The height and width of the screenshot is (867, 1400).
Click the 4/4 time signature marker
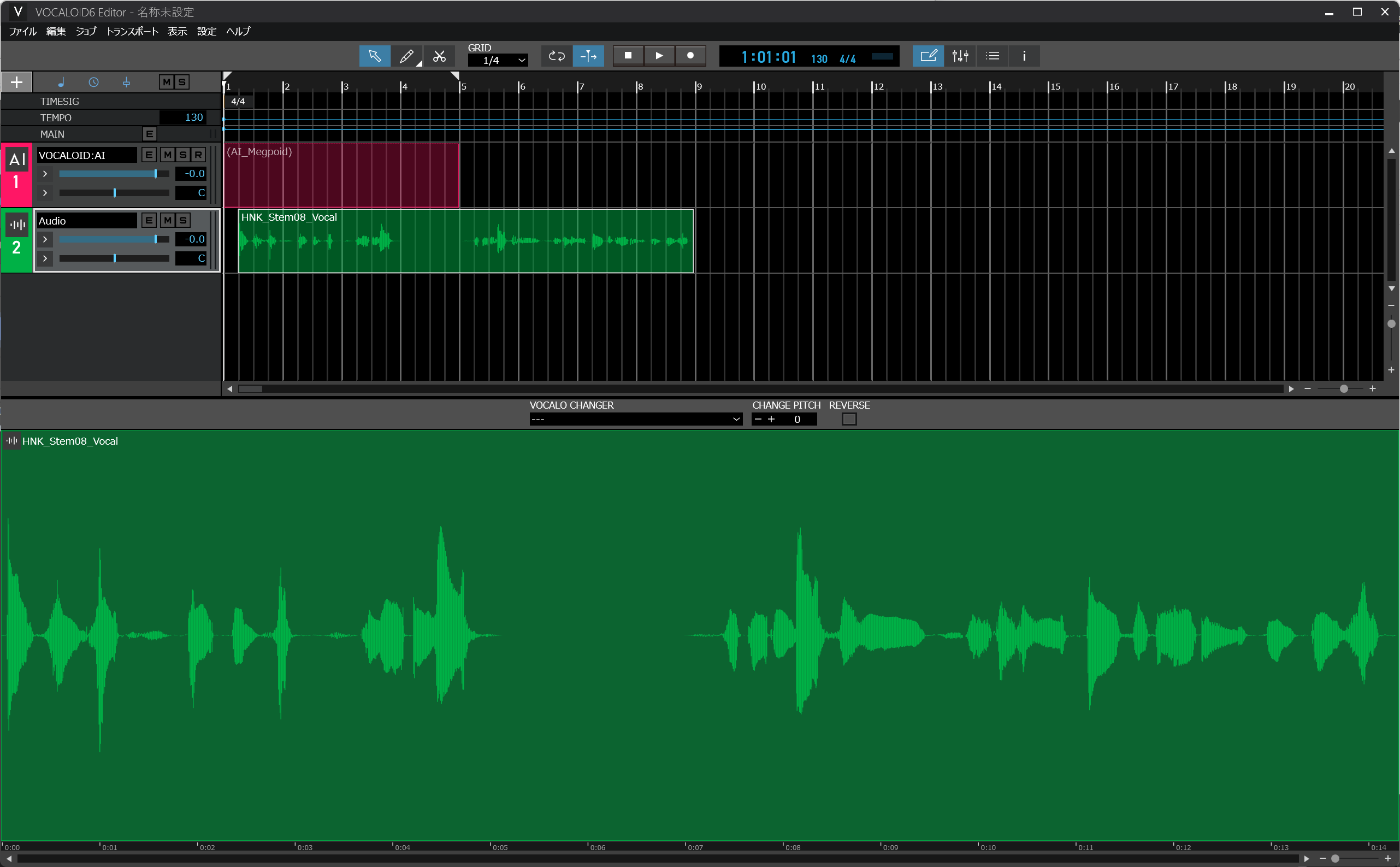[238, 102]
